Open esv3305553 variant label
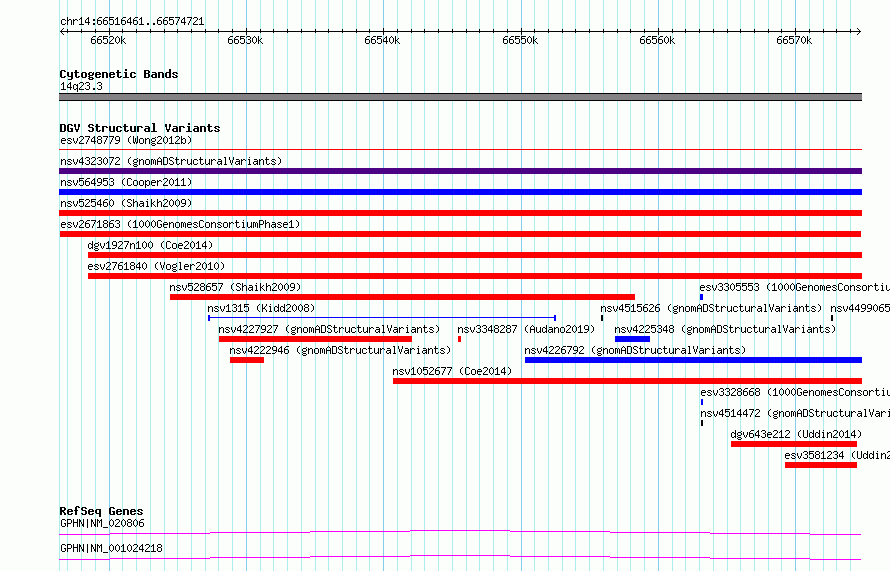The image size is (890, 571). point(795,287)
